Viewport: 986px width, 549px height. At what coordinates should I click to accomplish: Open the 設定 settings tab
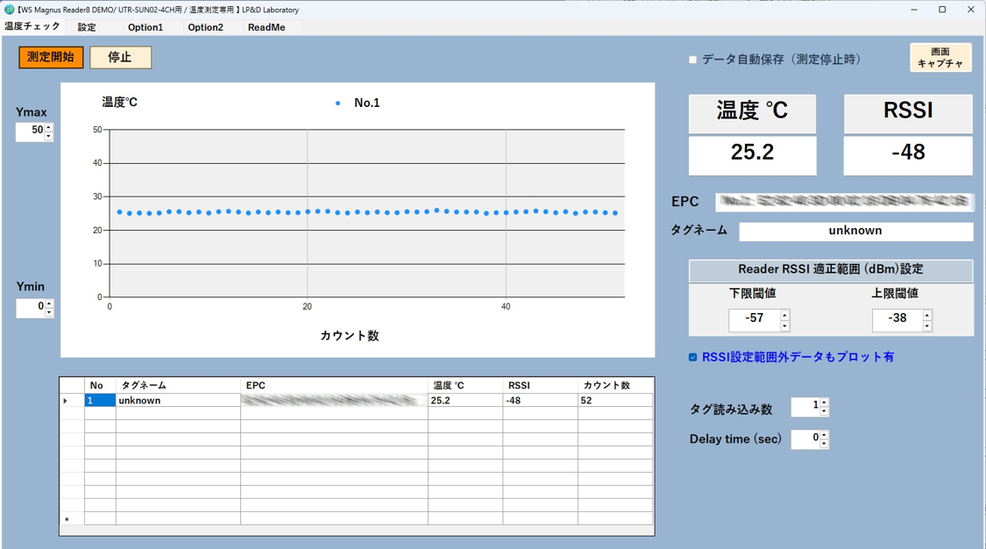(x=87, y=27)
